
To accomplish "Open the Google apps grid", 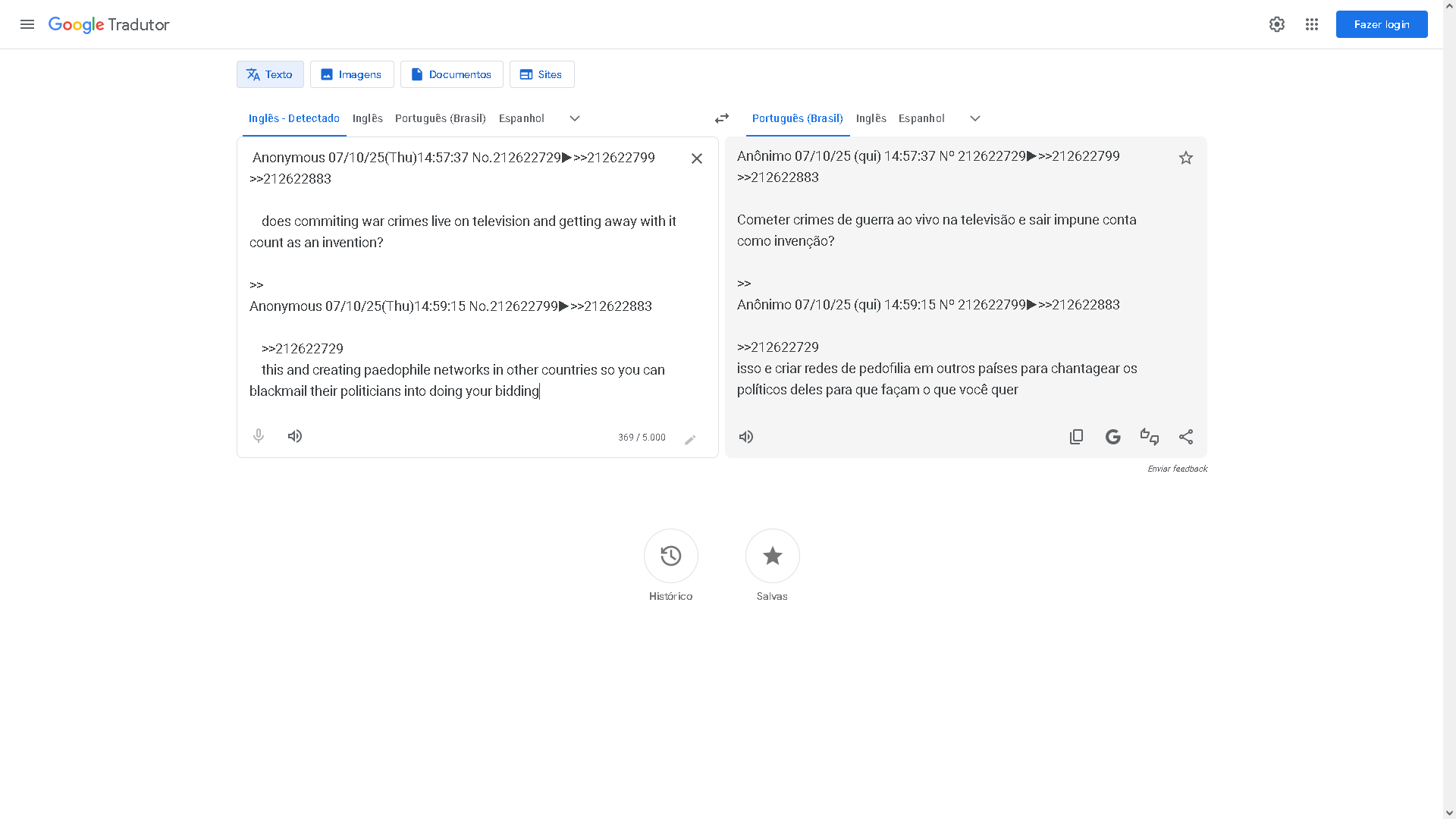I will 1312,24.
